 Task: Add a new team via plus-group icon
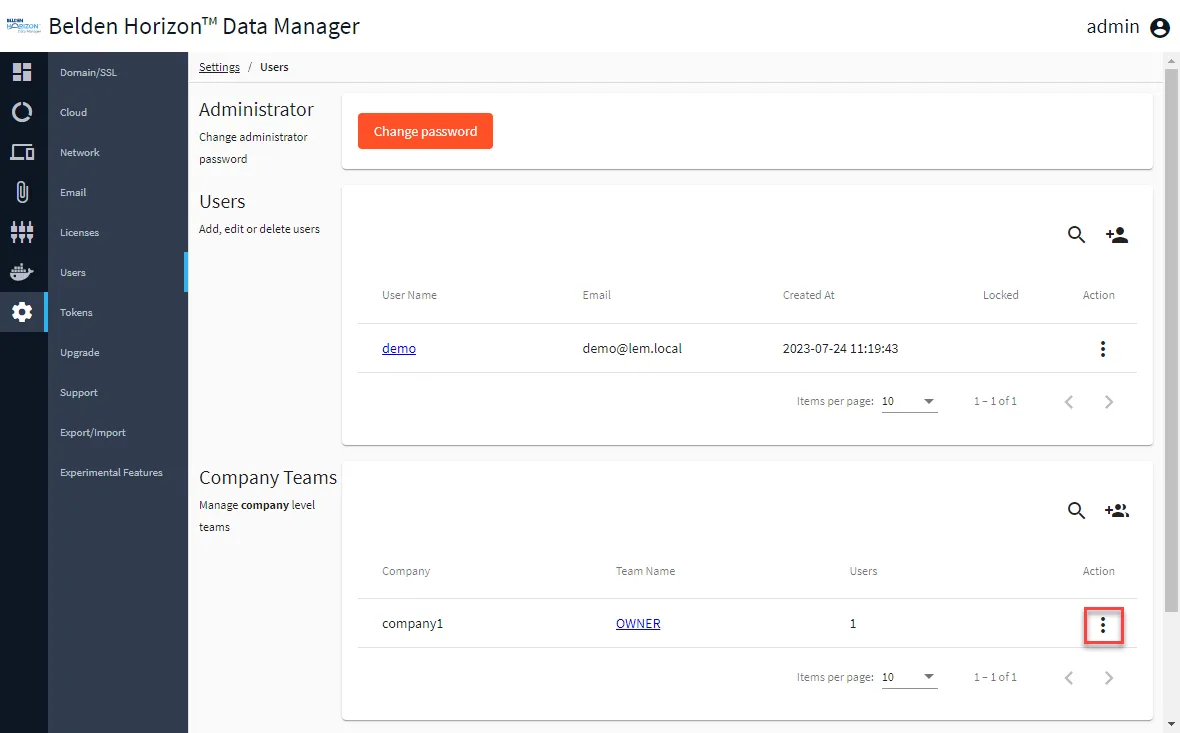1117,510
